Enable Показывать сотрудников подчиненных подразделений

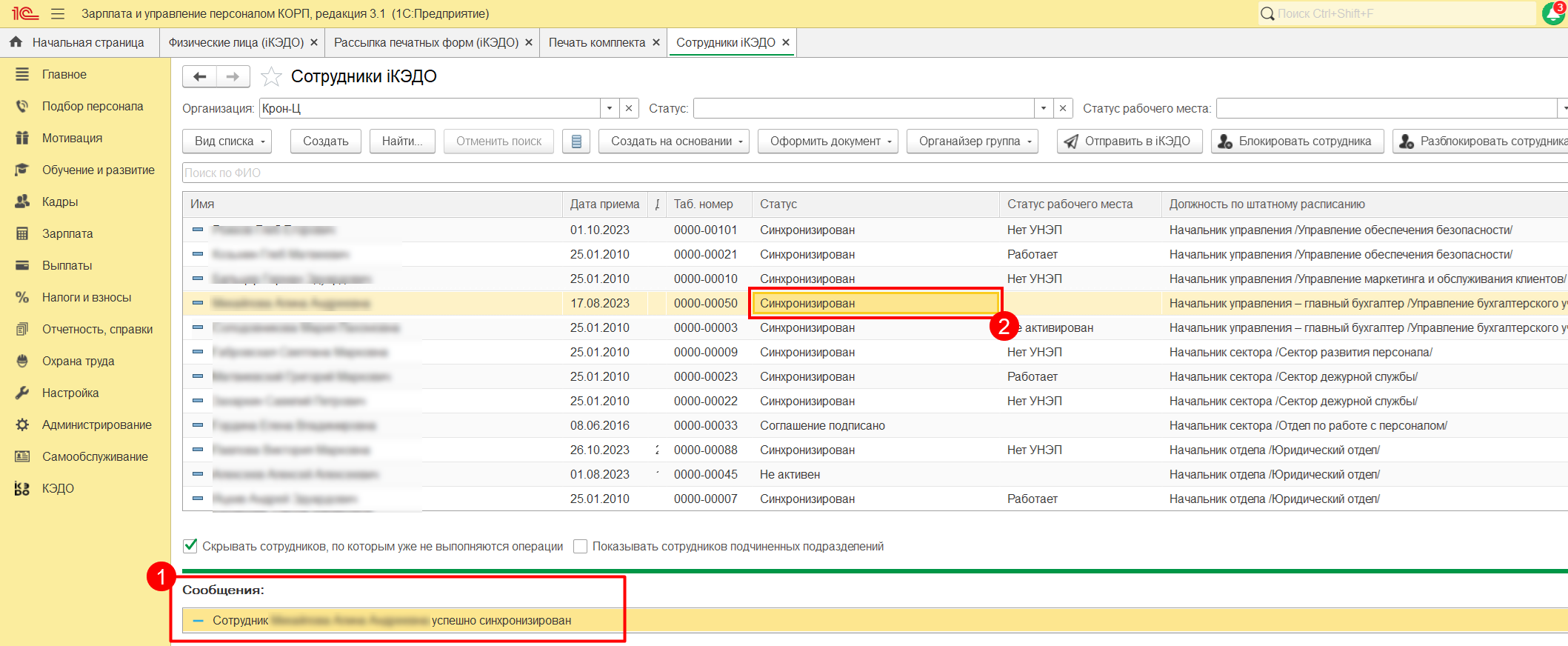[x=581, y=546]
